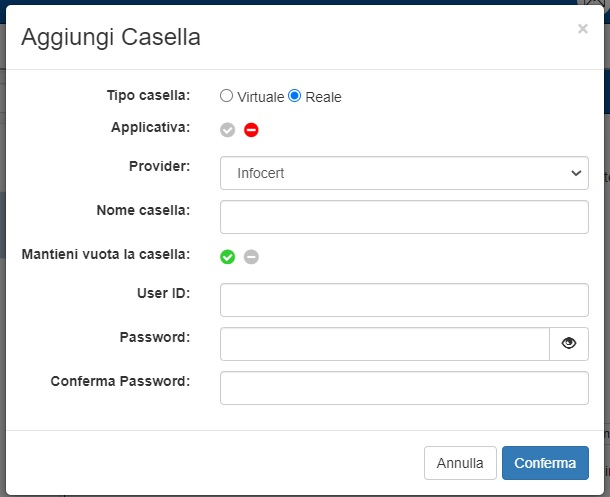Enable the Applicativa gray checkmark icon
610x497 pixels.
(x=228, y=129)
